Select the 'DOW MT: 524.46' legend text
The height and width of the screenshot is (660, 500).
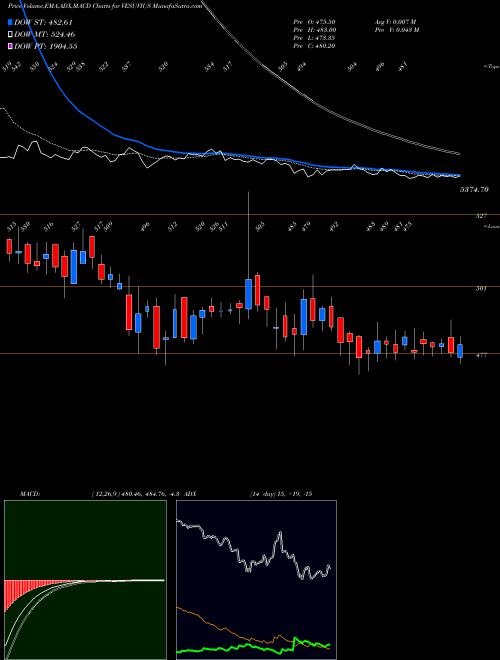tap(45, 35)
